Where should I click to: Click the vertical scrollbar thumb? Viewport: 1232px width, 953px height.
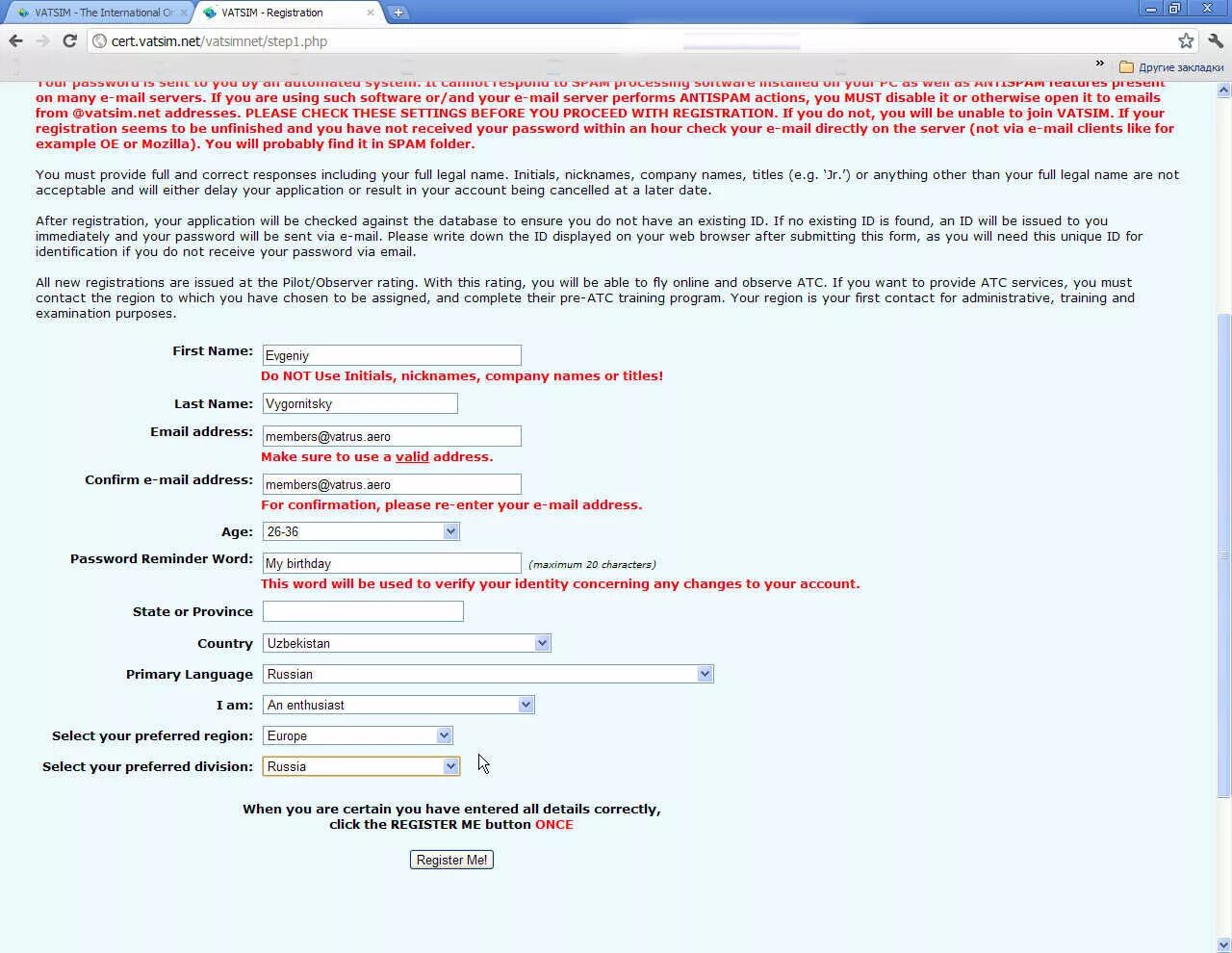tap(1223, 555)
